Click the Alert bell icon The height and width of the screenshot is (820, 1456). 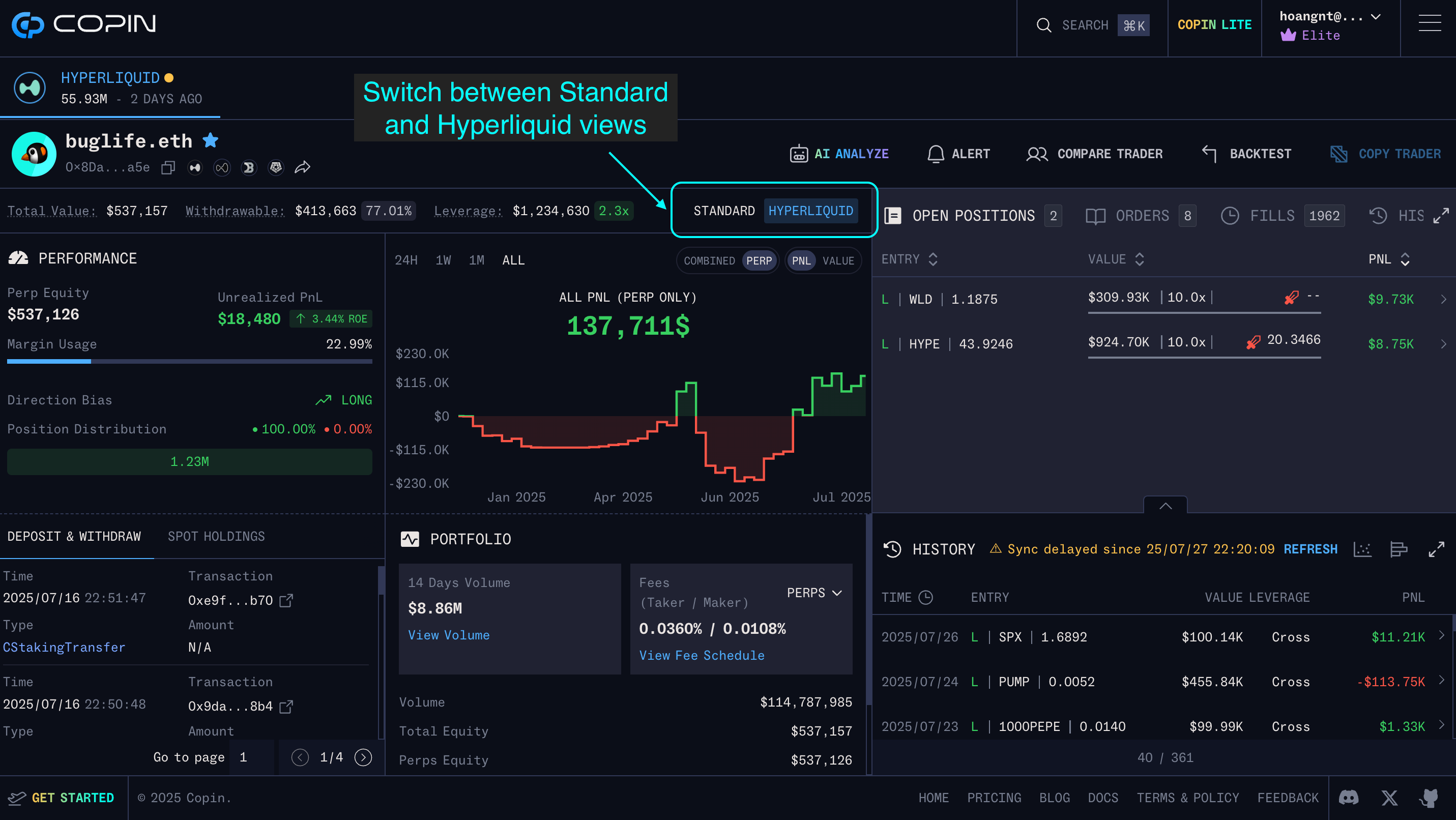tap(936, 154)
